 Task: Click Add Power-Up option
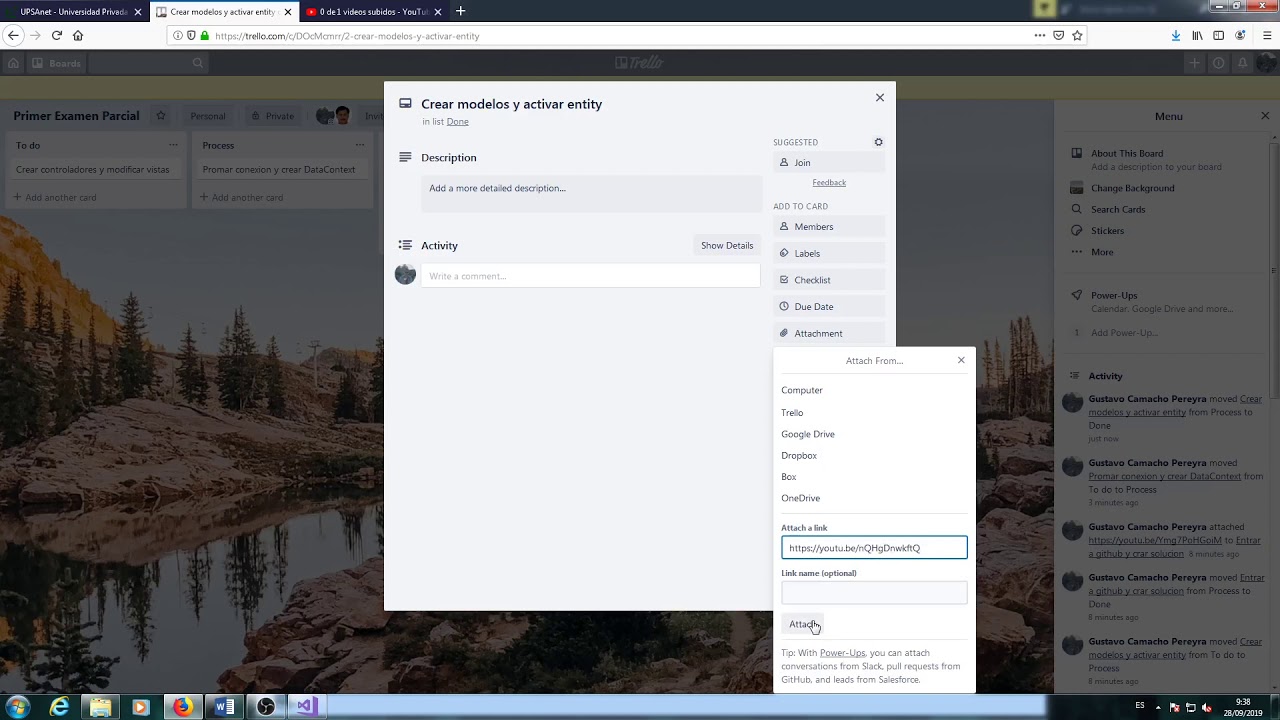point(1124,333)
